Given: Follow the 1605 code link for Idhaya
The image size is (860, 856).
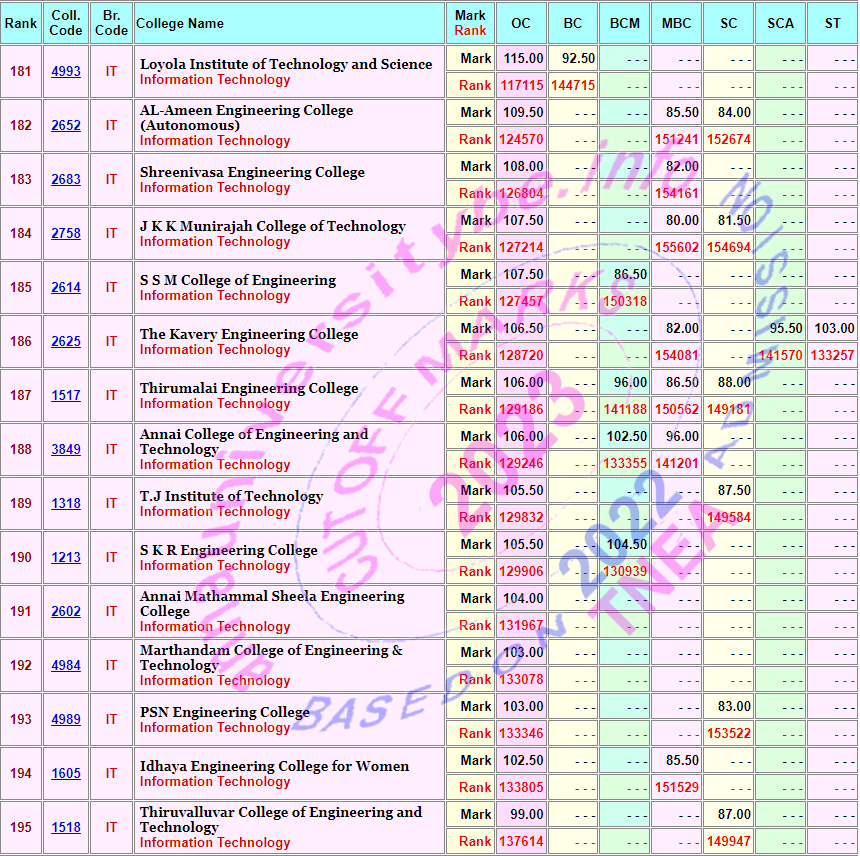Looking at the screenshot, I should click(x=66, y=774).
